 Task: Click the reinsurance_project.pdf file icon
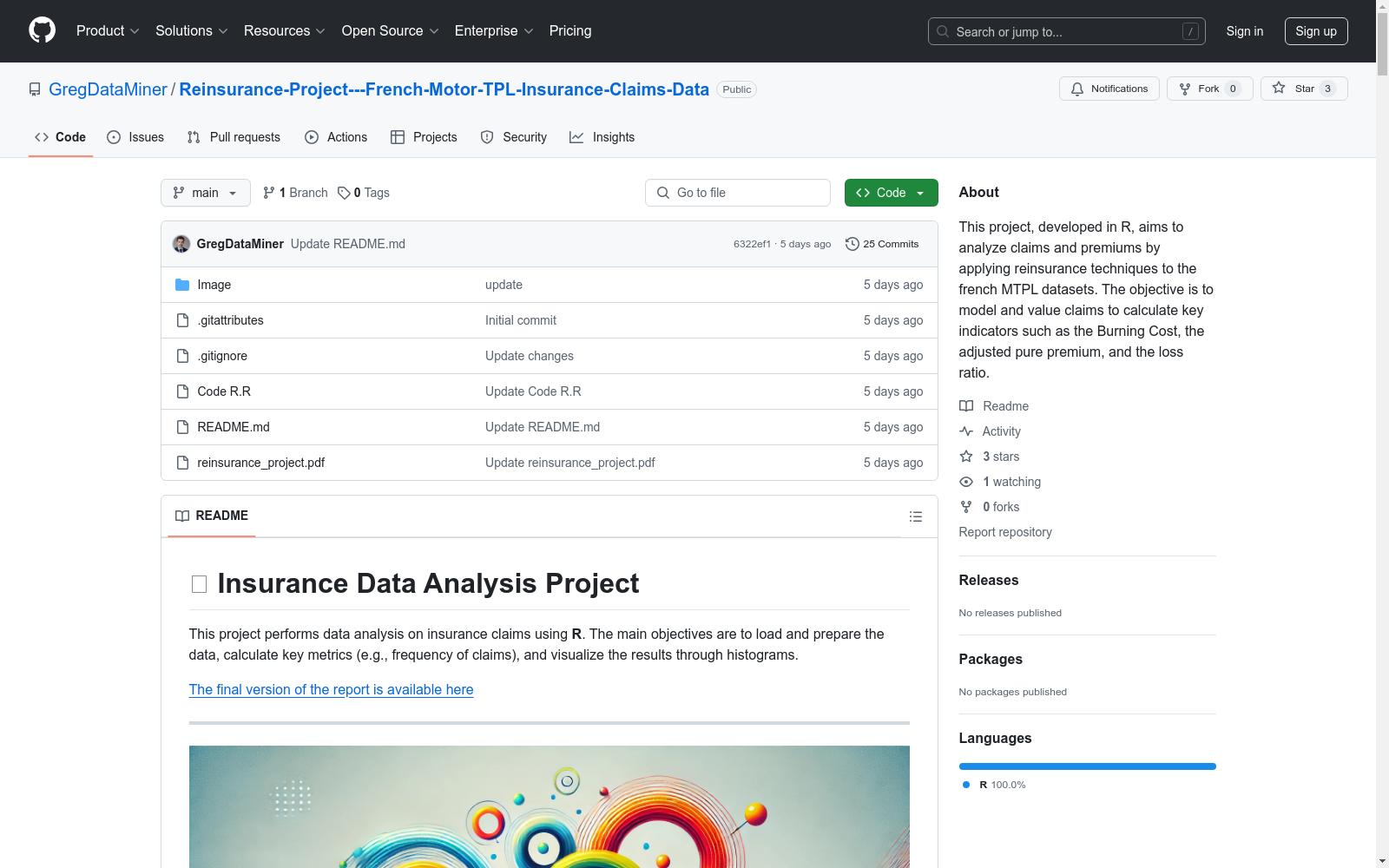(182, 463)
